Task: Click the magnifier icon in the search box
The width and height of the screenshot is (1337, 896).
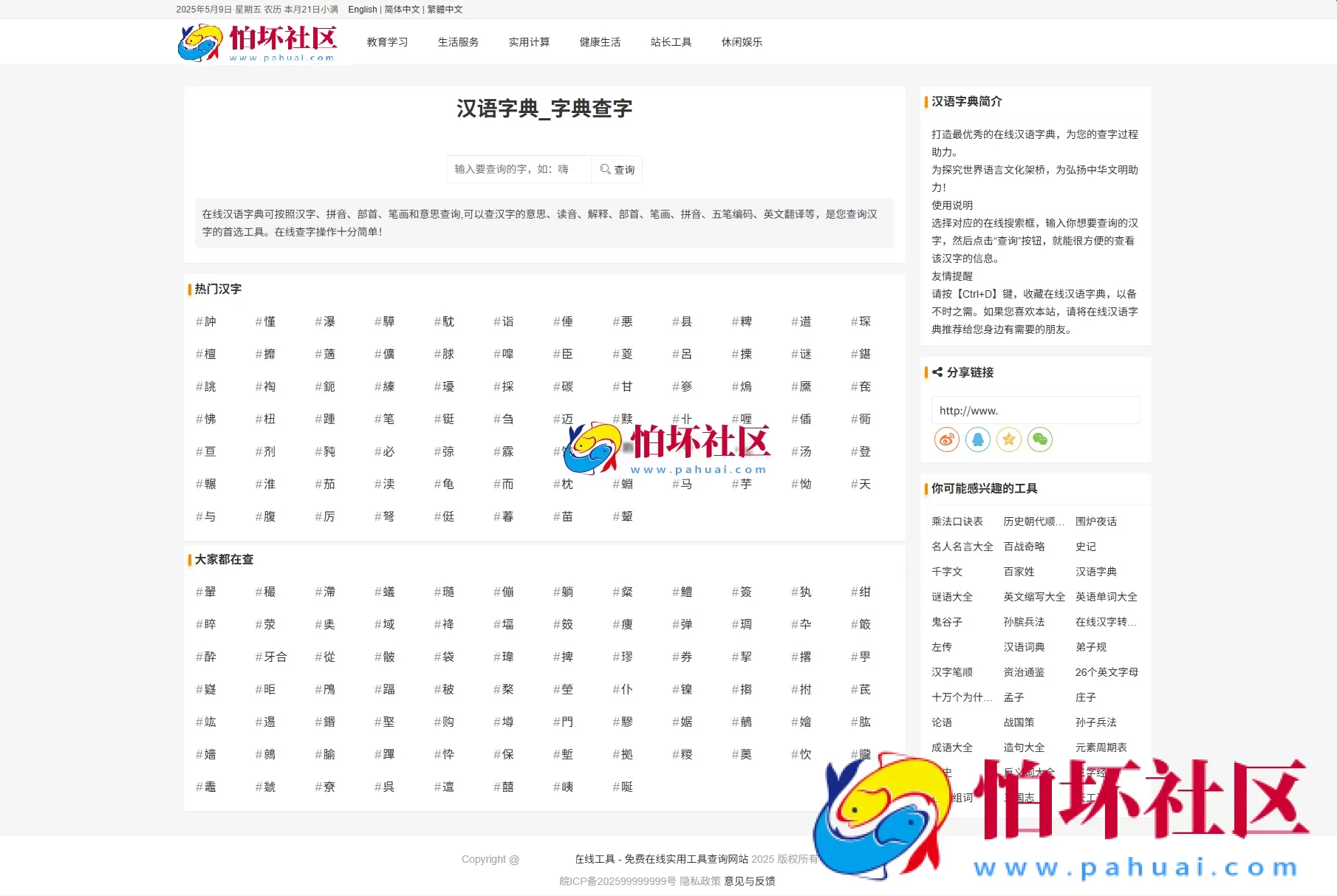Action: 606,169
